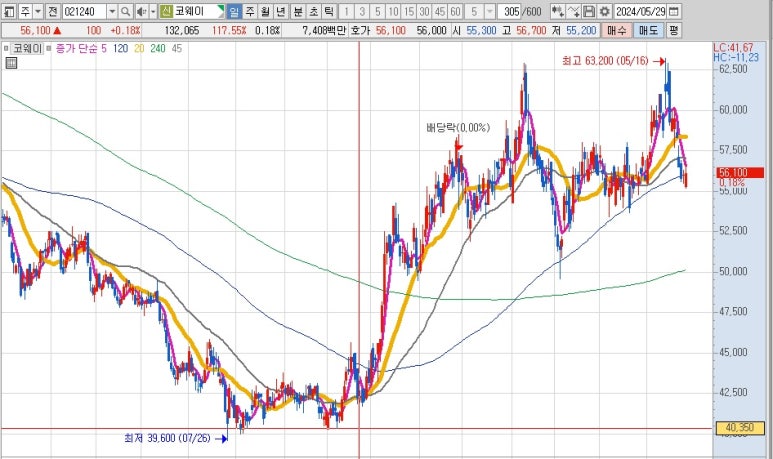Click the red ex-dividend flag marker

pyautogui.click(x=459, y=147)
